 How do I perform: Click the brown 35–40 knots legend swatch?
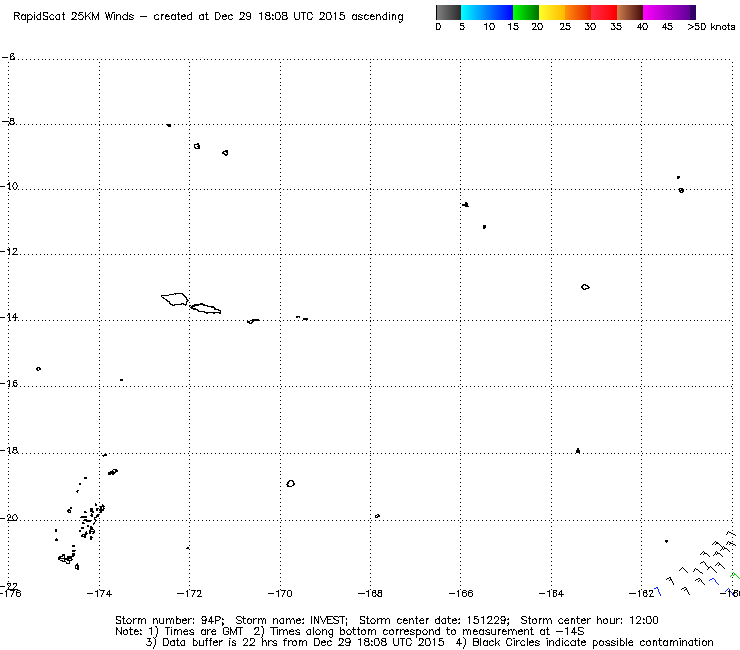630,12
